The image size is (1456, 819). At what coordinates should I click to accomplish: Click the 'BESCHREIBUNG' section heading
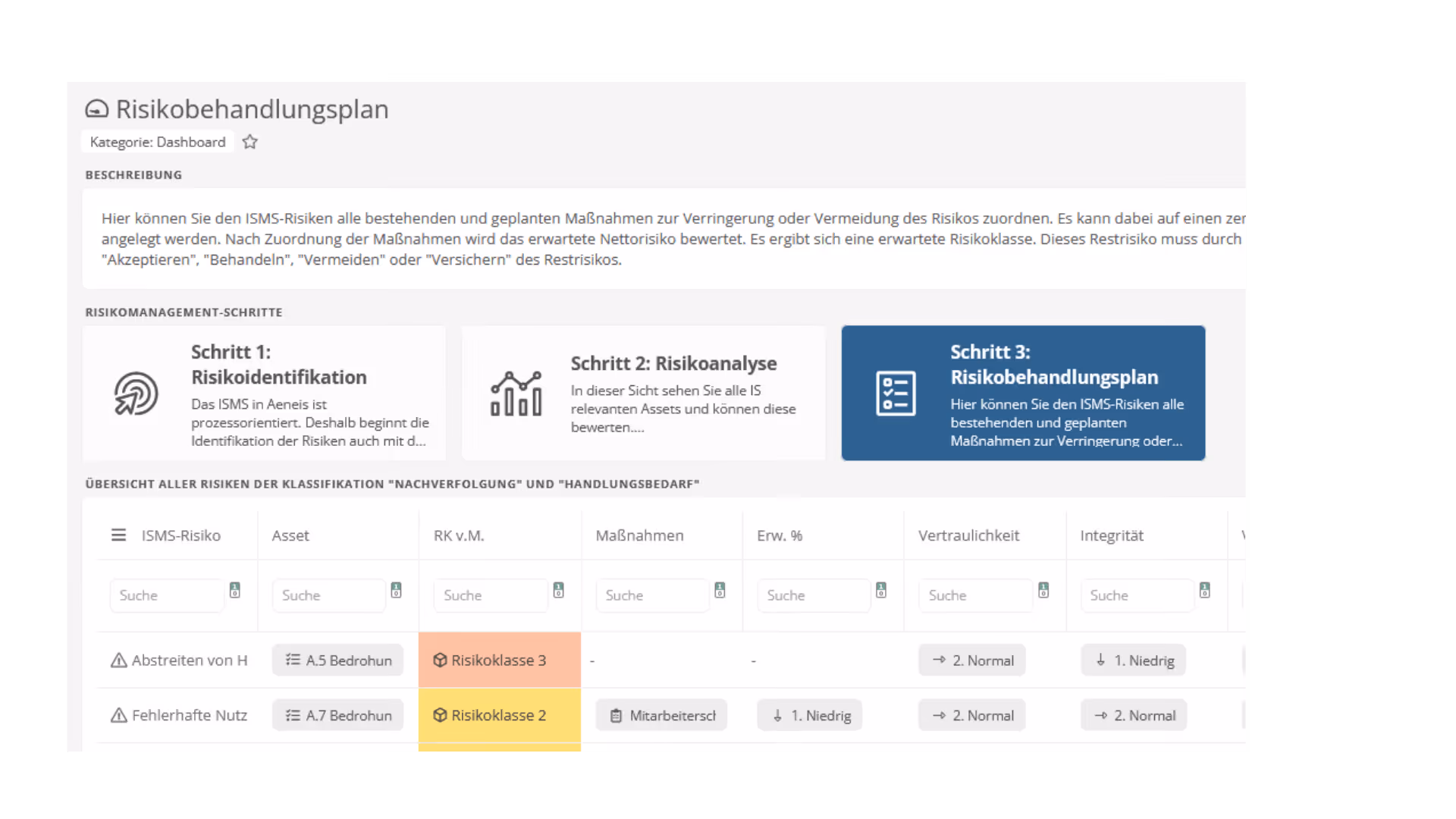coord(133,175)
